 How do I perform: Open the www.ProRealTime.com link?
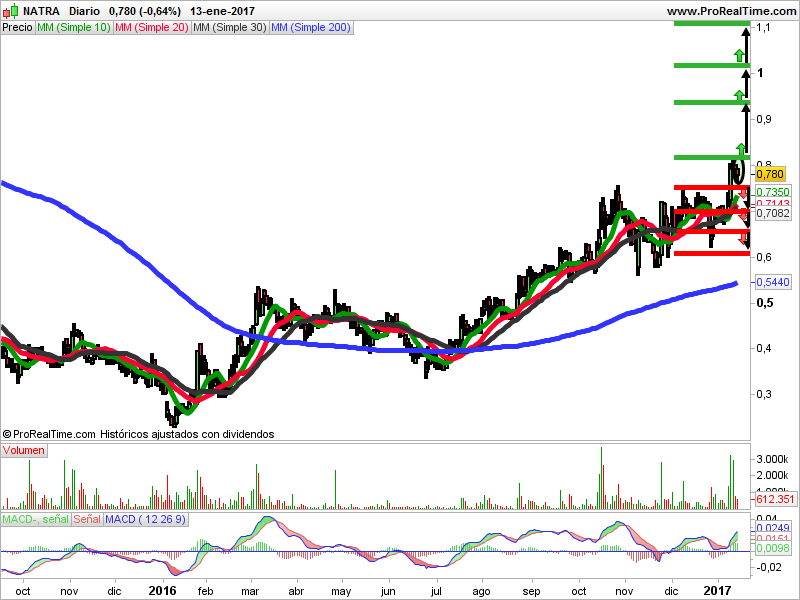(732, 11)
